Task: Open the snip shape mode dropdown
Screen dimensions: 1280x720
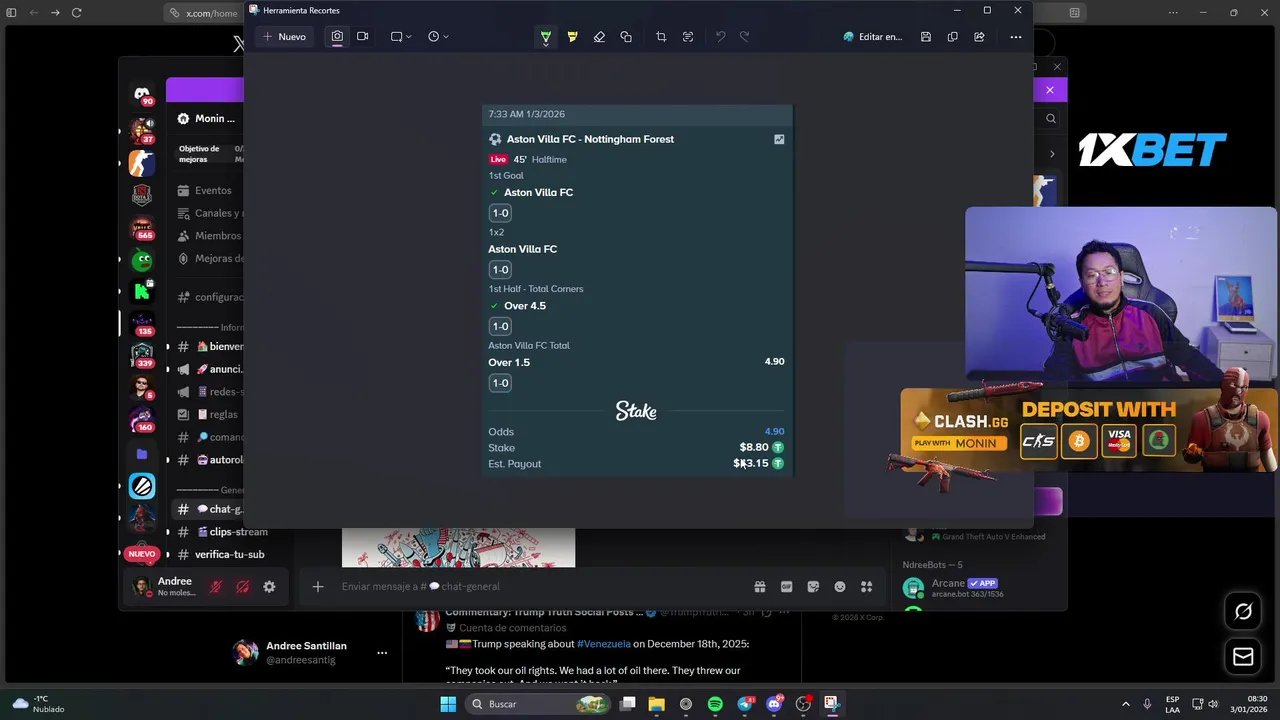Action: pyautogui.click(x=401, y=36)
